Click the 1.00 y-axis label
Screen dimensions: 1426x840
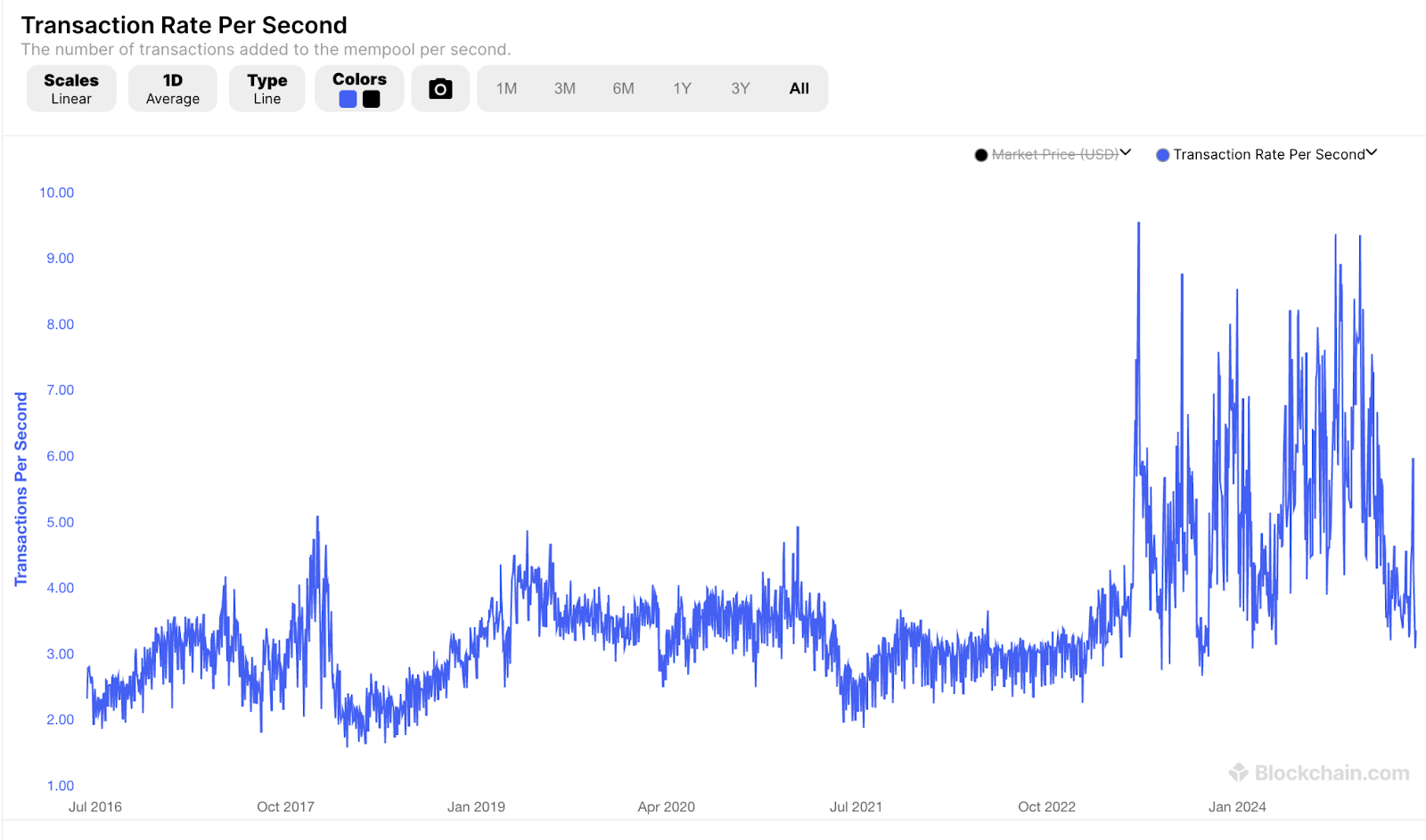[61, 786]
